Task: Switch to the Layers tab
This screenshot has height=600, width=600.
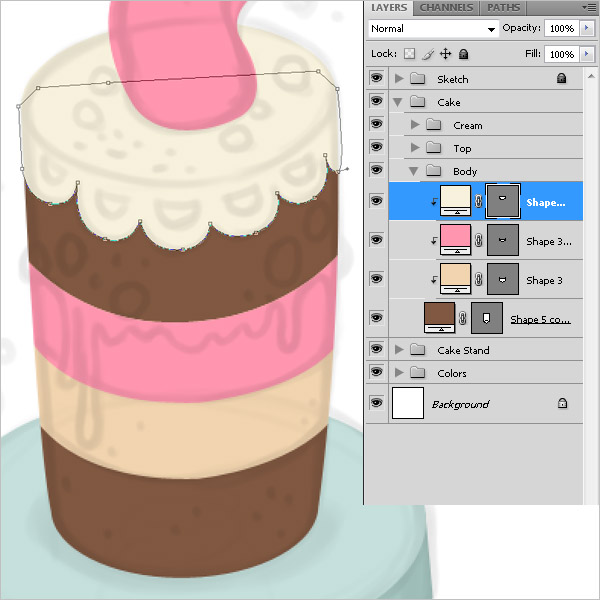Action: click(x=389, y=8)
